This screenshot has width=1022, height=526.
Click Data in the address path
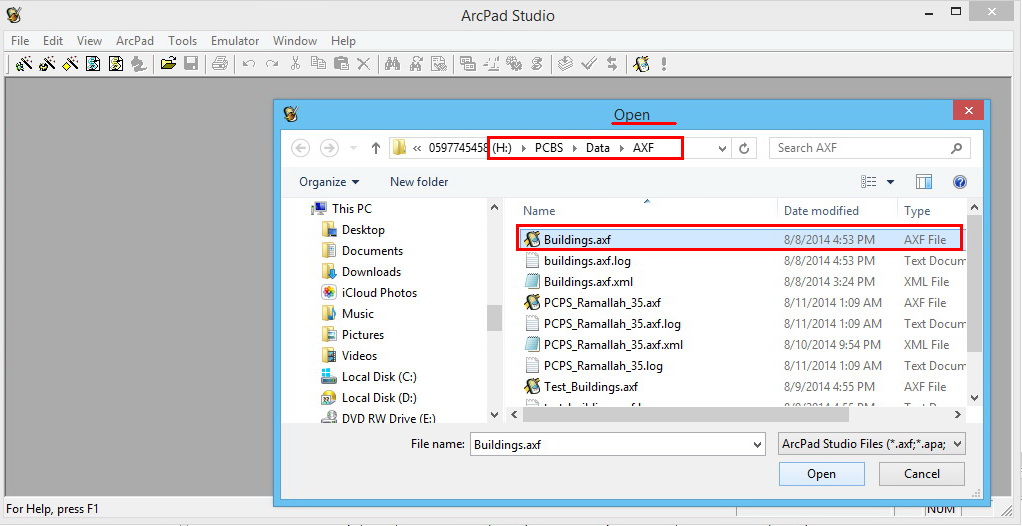click(598, 148)
